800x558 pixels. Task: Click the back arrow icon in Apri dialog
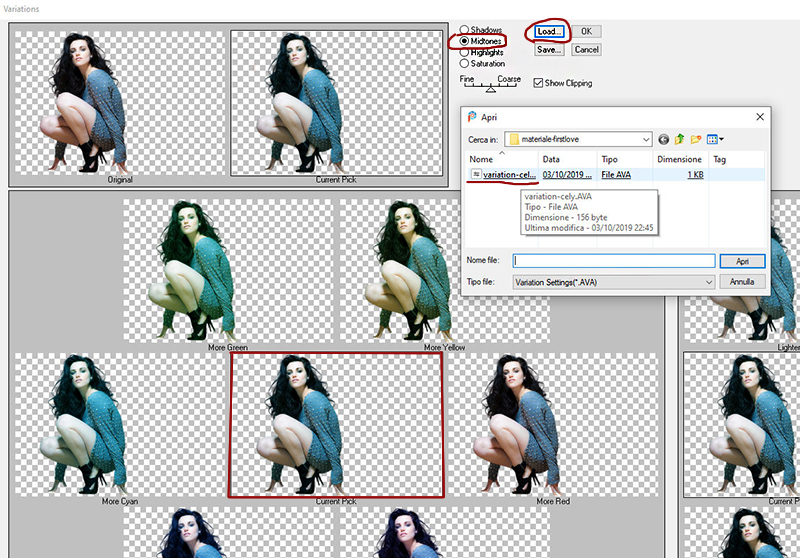point(663,139)
